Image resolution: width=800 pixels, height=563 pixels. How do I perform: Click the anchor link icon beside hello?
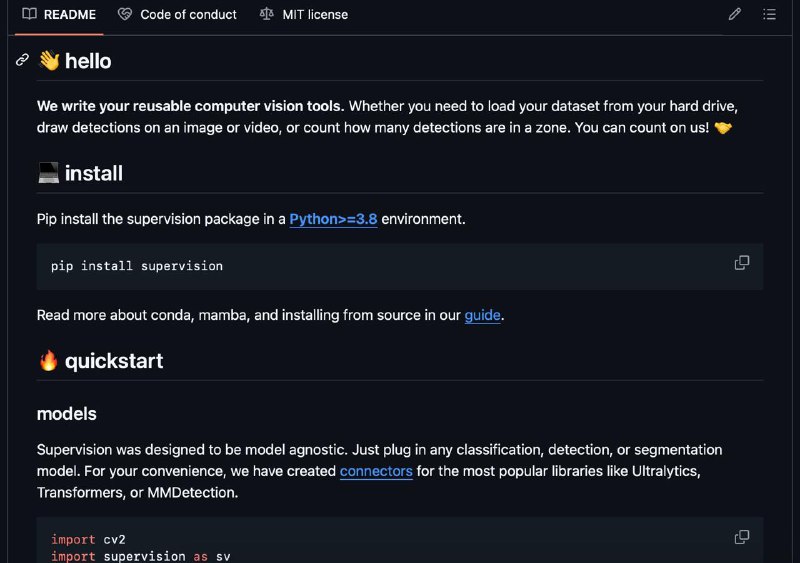[x=22, y=60]
